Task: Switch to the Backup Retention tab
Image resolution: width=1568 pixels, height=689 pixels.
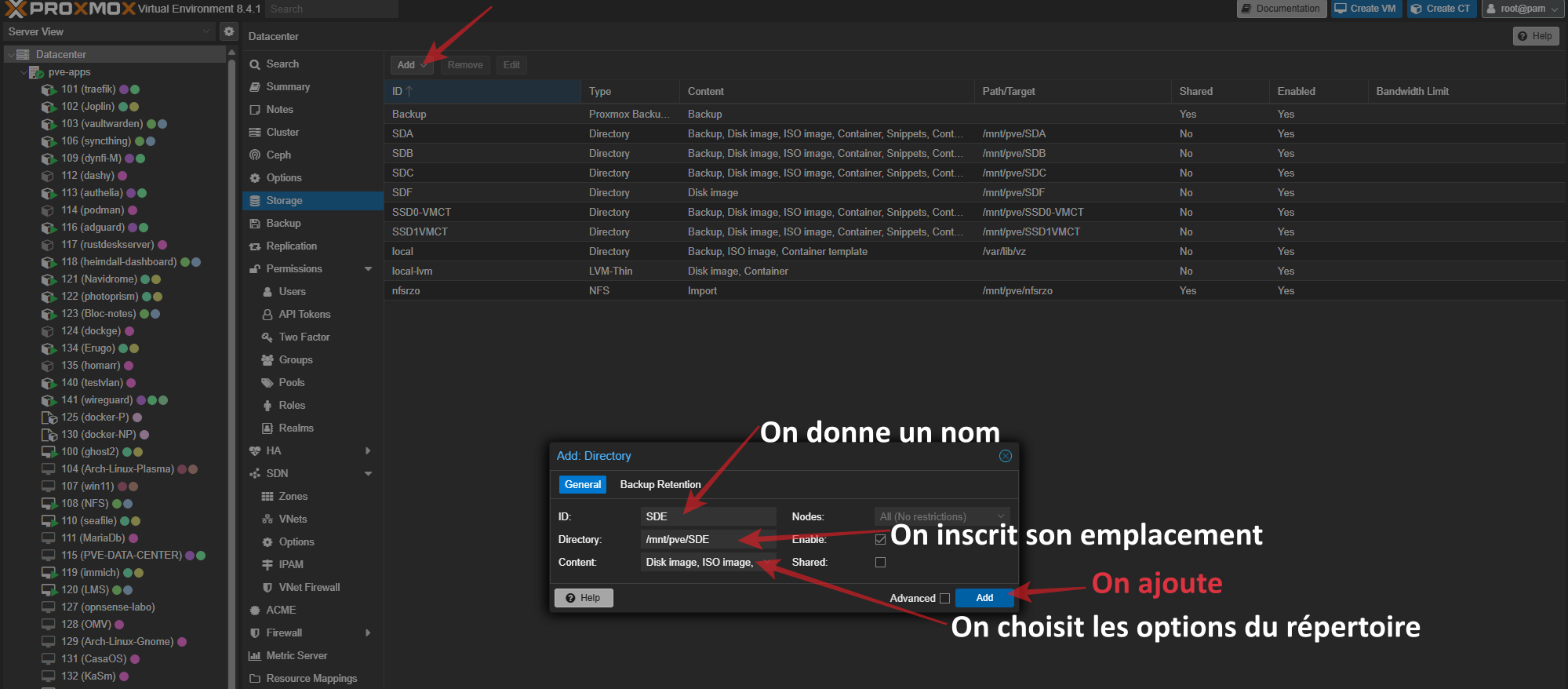Action: pyautogui.click(x=660, y=485)
